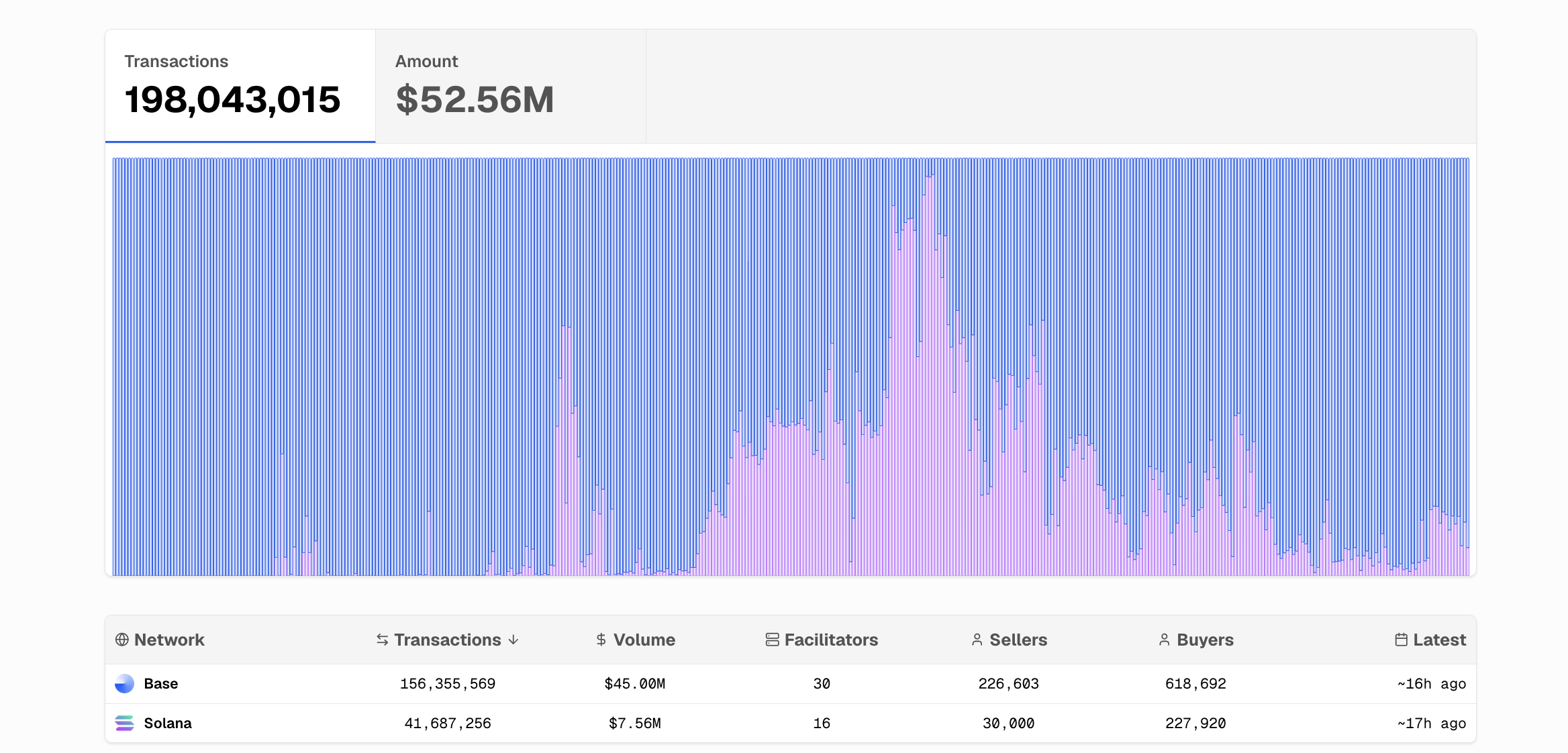Image resolution: width=1568 pixels, height=753 pixels.
Task: Click the swap arrows icon beside Transactions
Action: tap(383, 640)
